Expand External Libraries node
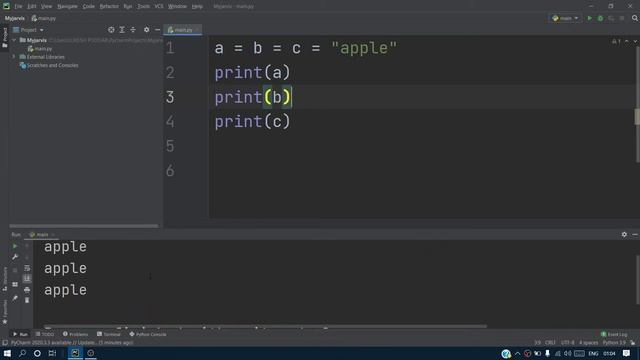 [x=14, y=57]
